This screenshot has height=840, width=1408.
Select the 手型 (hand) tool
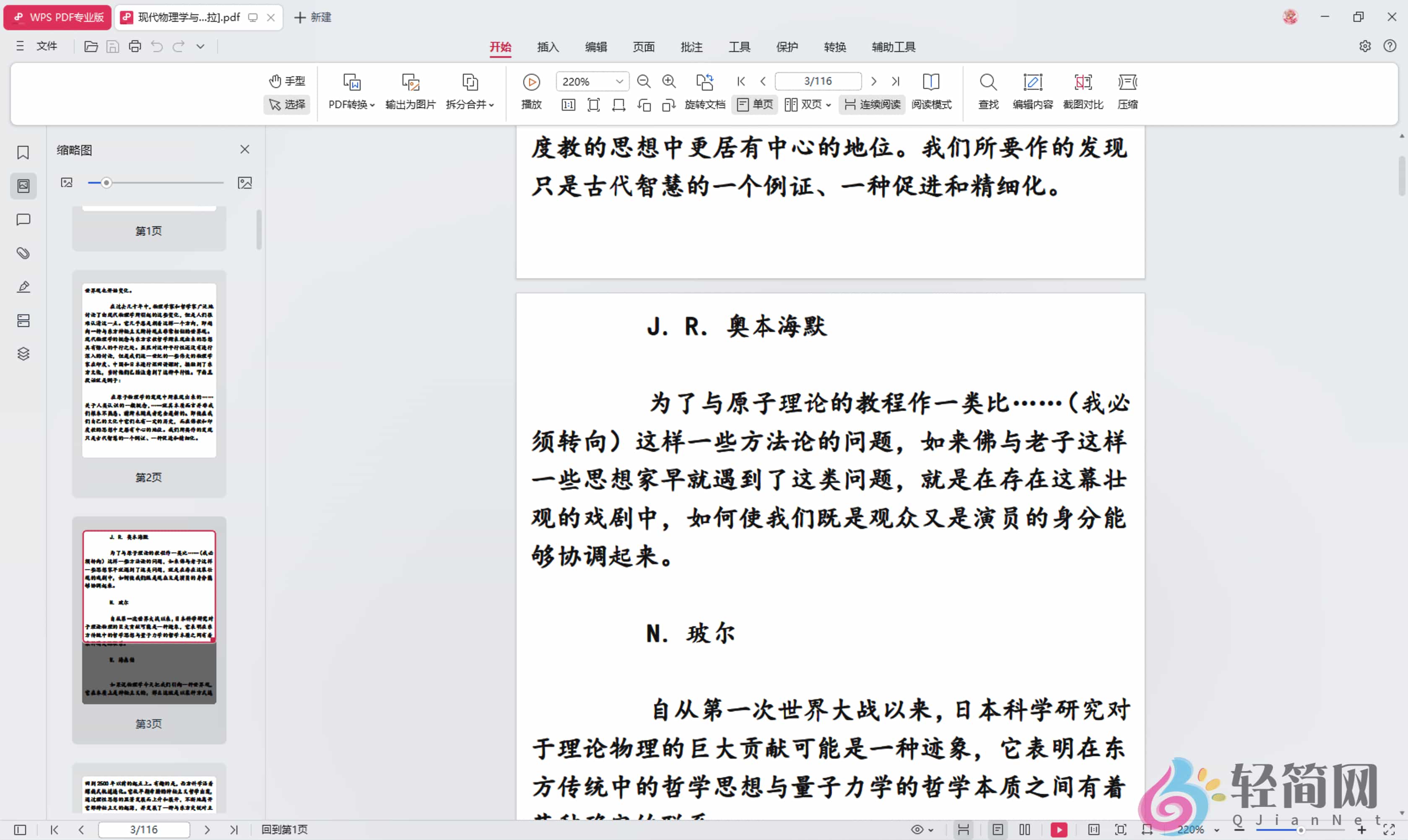pyautogui.click(x=286, y=81)
